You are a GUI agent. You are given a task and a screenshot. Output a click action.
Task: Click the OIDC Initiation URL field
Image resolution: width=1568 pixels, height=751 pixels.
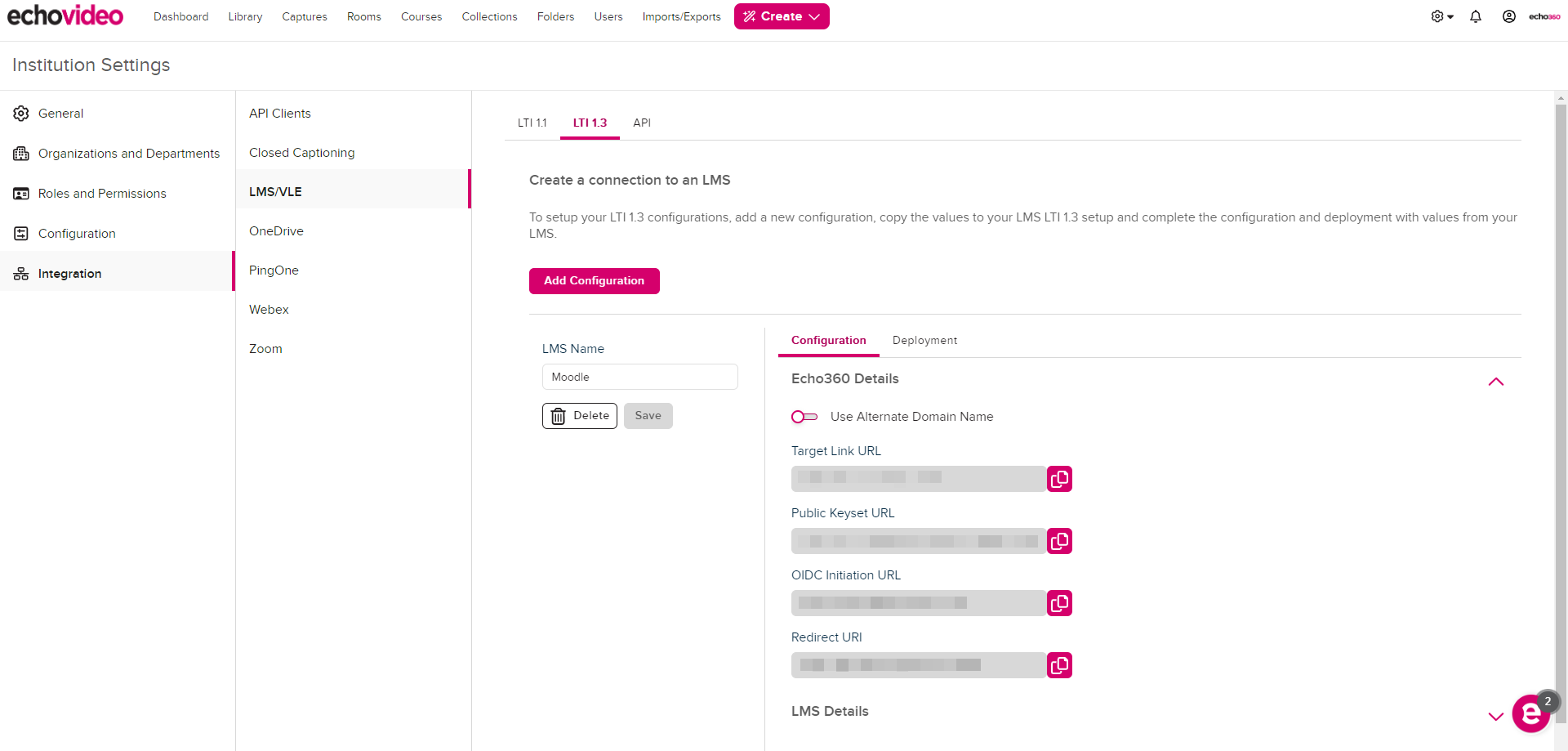919,603
